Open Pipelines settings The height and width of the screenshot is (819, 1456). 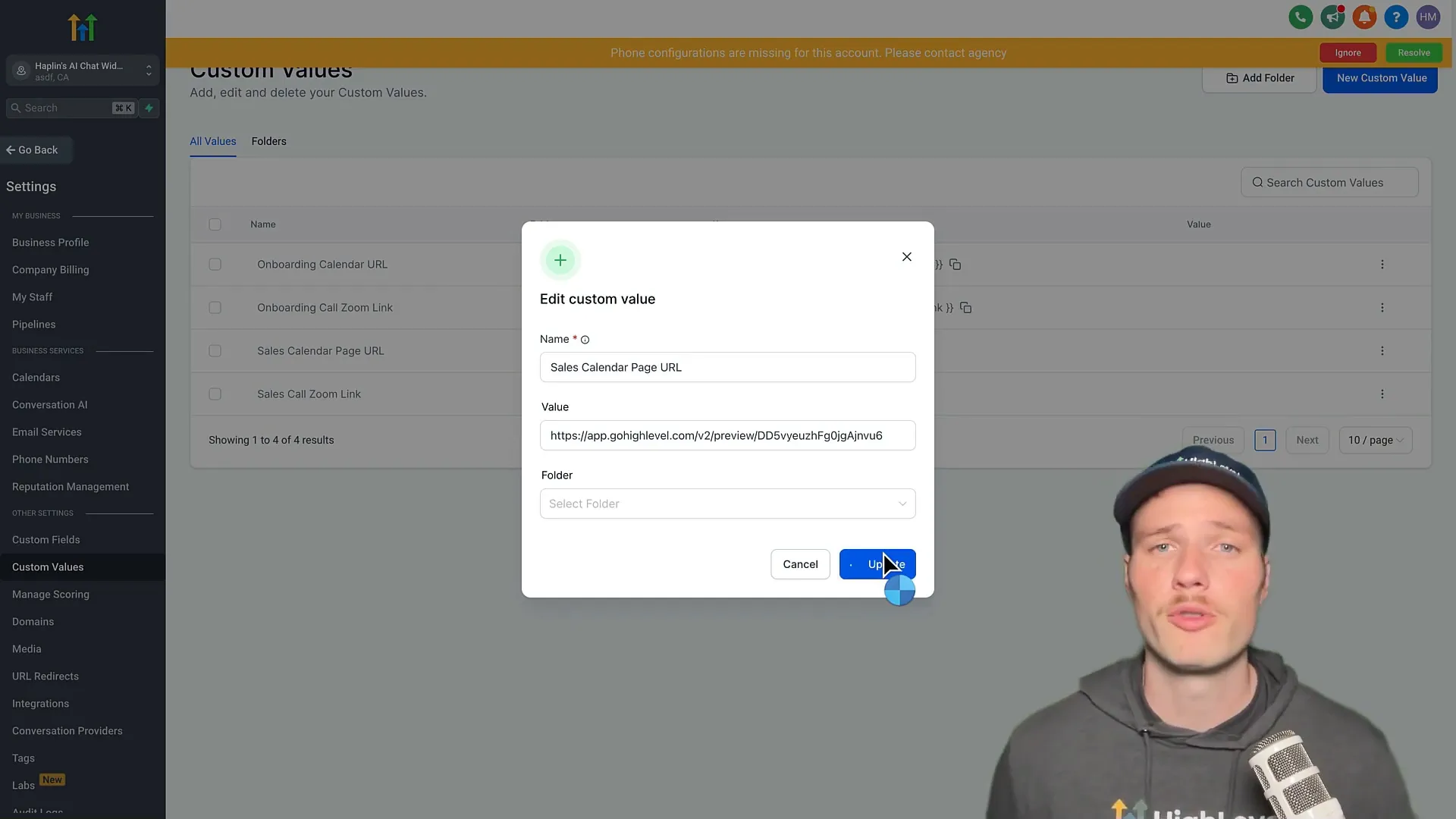[34, 325]
